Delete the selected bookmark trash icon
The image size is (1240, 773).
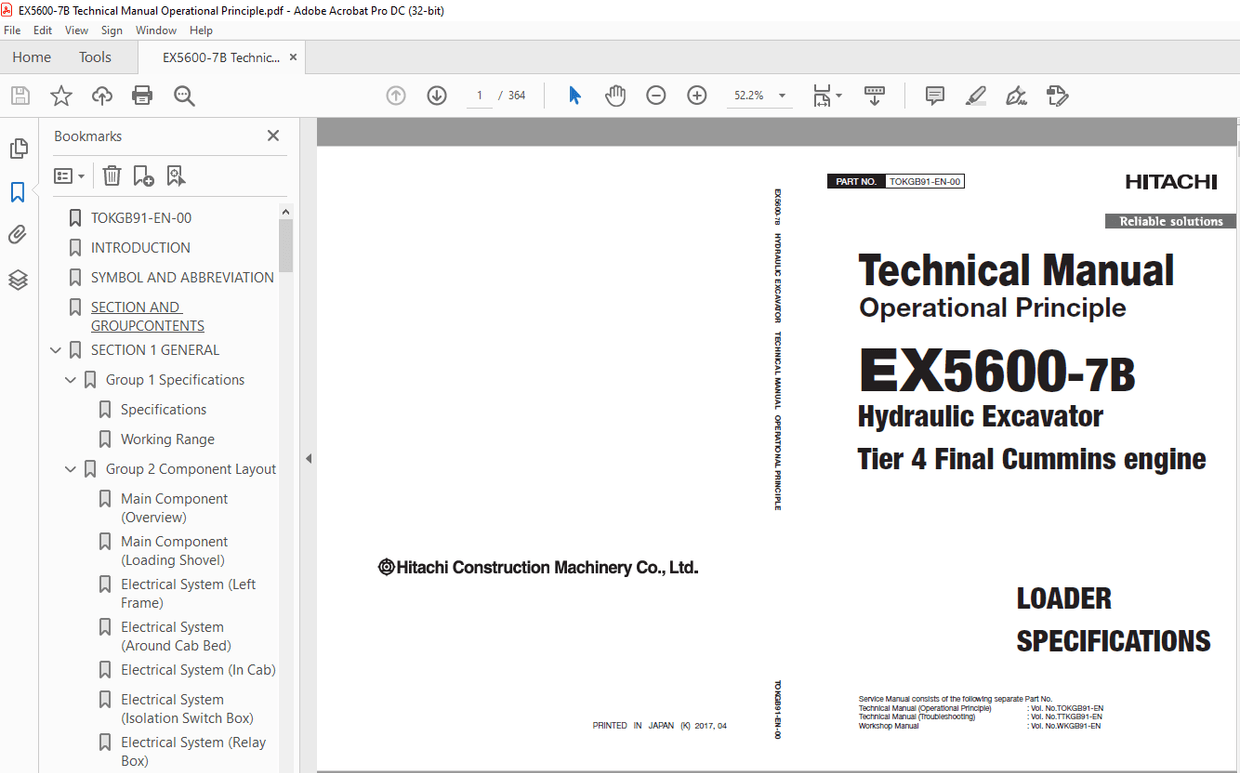pos(112,176)
